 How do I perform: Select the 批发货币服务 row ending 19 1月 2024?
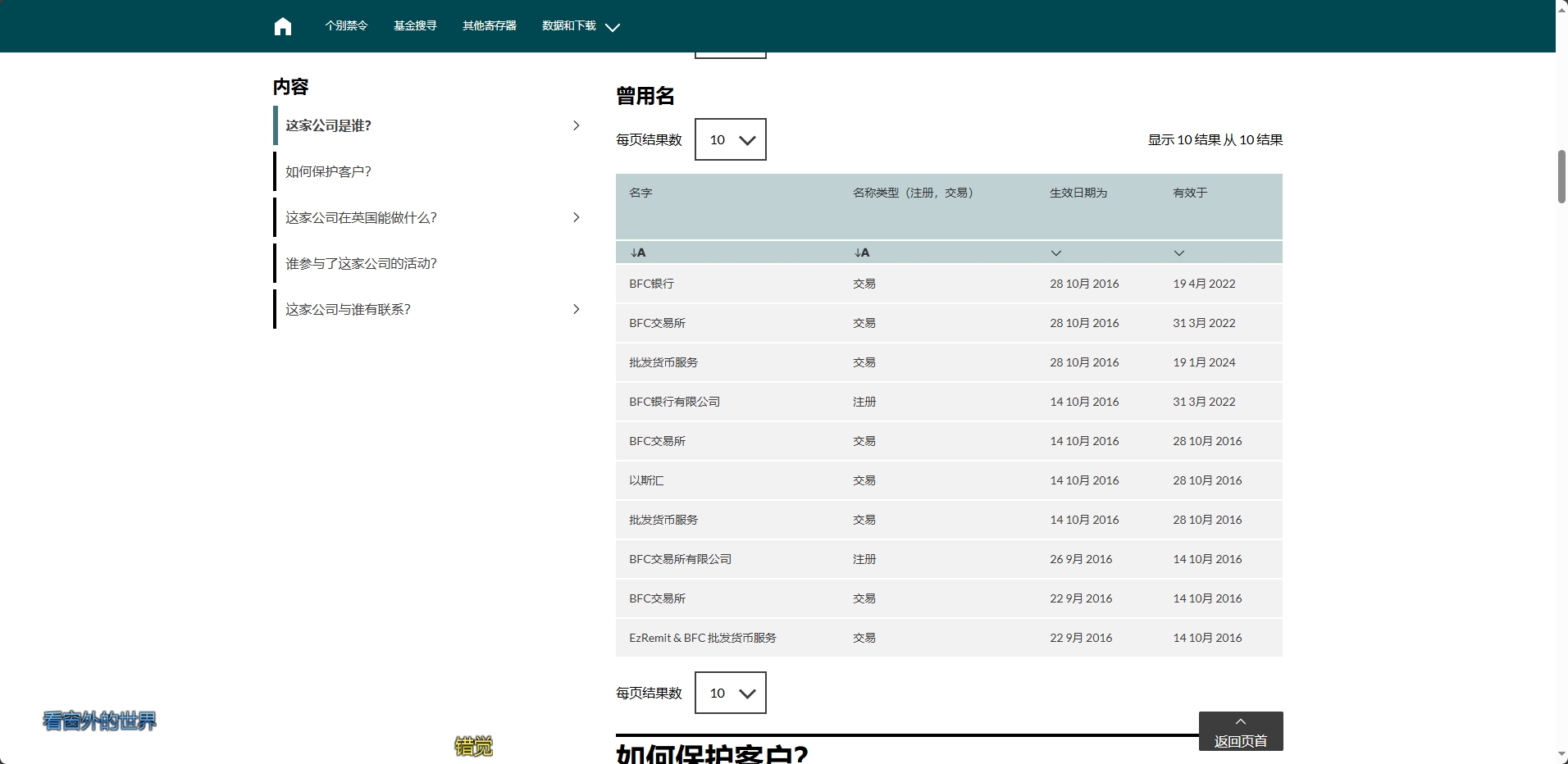click(x=949, y=362)
